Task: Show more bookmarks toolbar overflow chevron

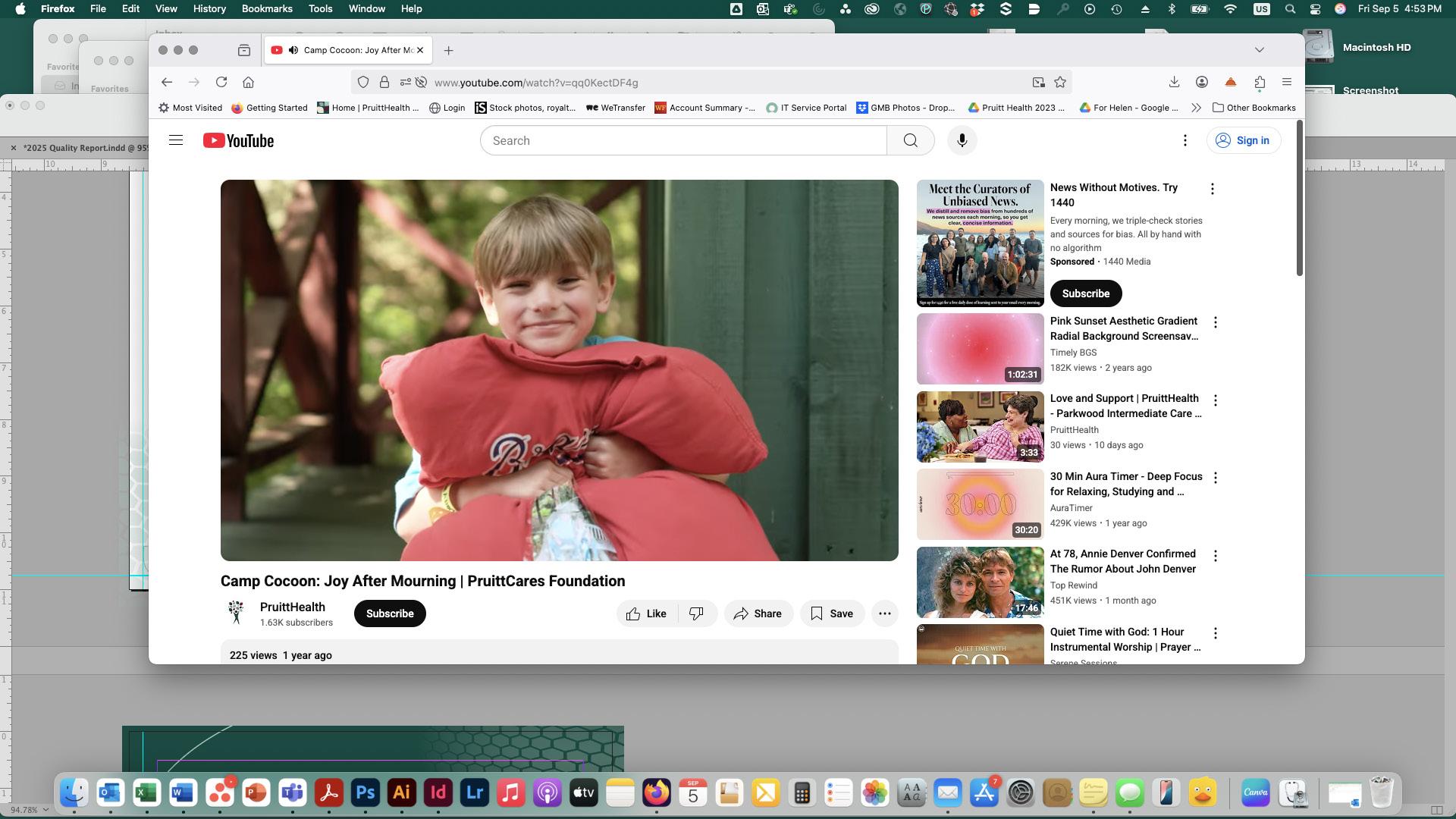Action: pyautogui.click(x=1196, y=108)
